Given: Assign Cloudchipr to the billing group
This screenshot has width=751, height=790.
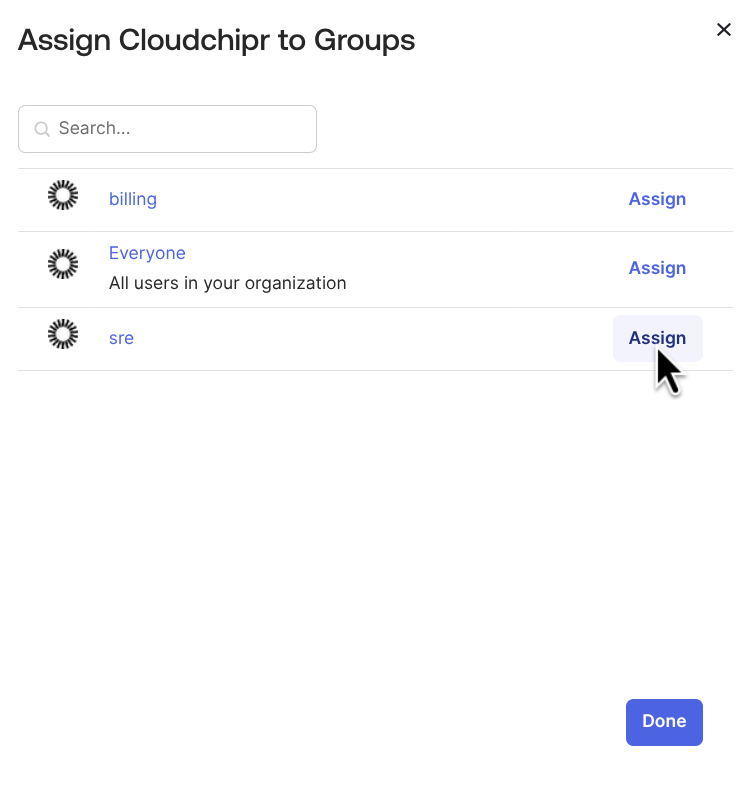Looking at the screenshot, I should (x=657, y=200).
